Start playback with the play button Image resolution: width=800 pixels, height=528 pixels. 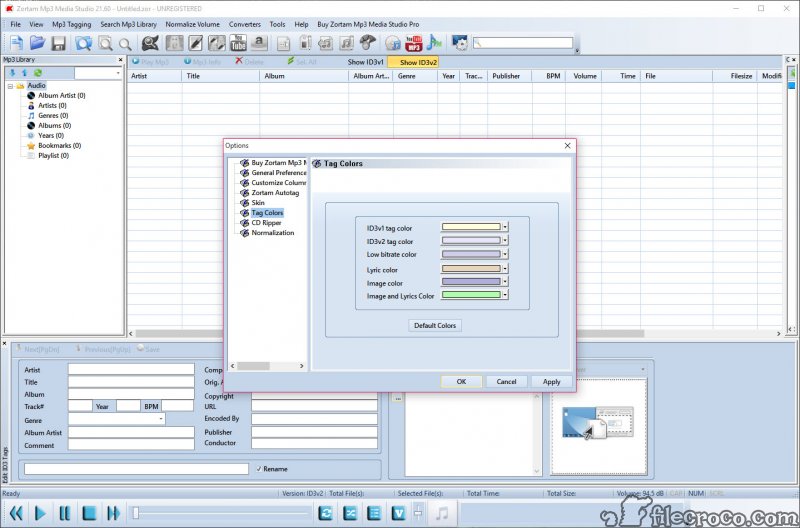[40, 513]
